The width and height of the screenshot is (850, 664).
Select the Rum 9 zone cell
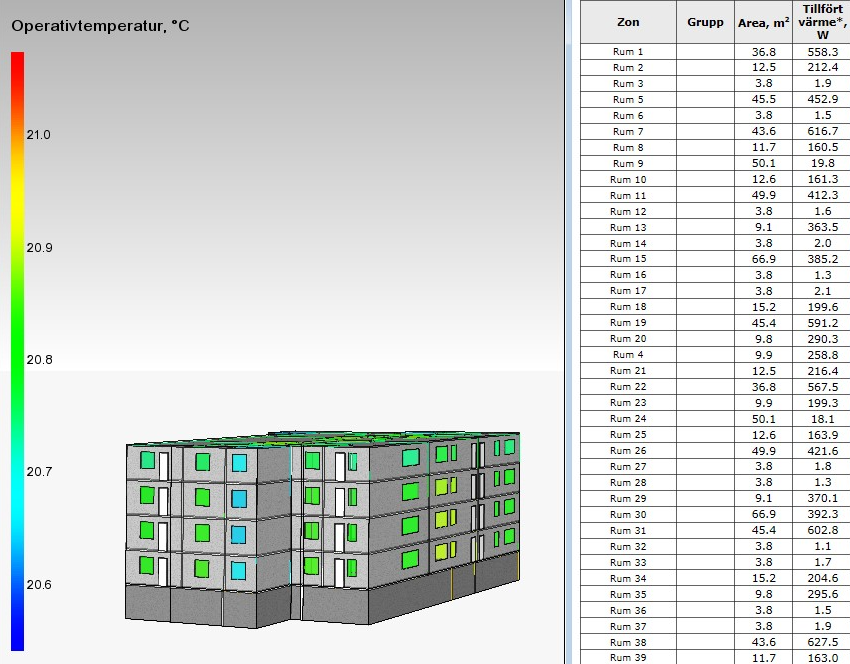tap(628, 164)
